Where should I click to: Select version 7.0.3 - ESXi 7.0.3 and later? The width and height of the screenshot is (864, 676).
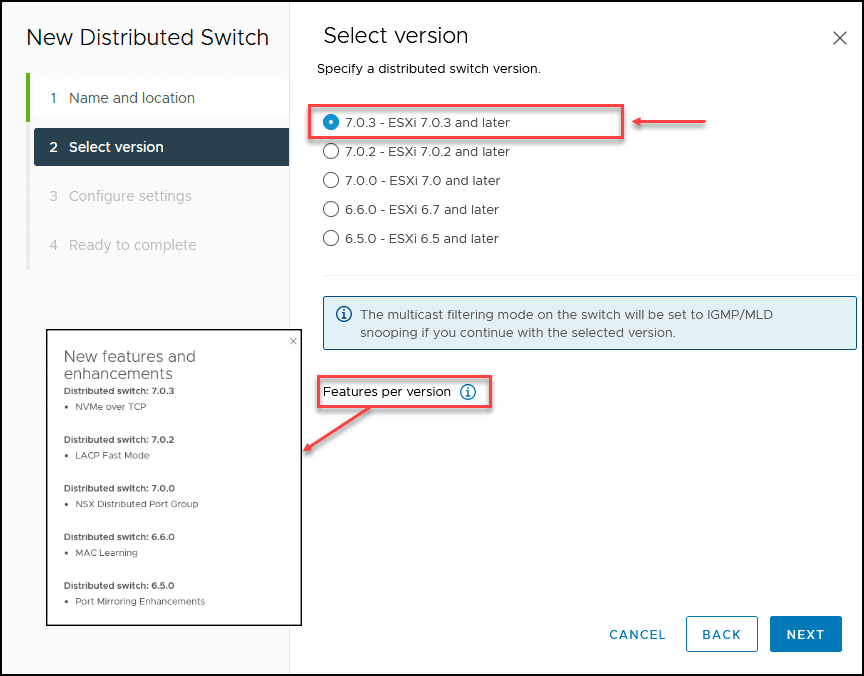[x=331, y=122]
